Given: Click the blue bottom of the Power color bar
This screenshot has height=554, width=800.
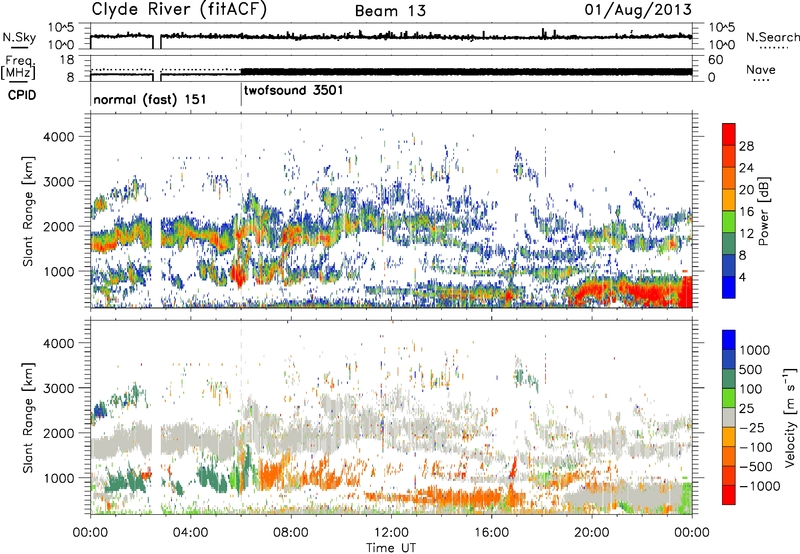Looking at the screenshot, I should [729, 289].
